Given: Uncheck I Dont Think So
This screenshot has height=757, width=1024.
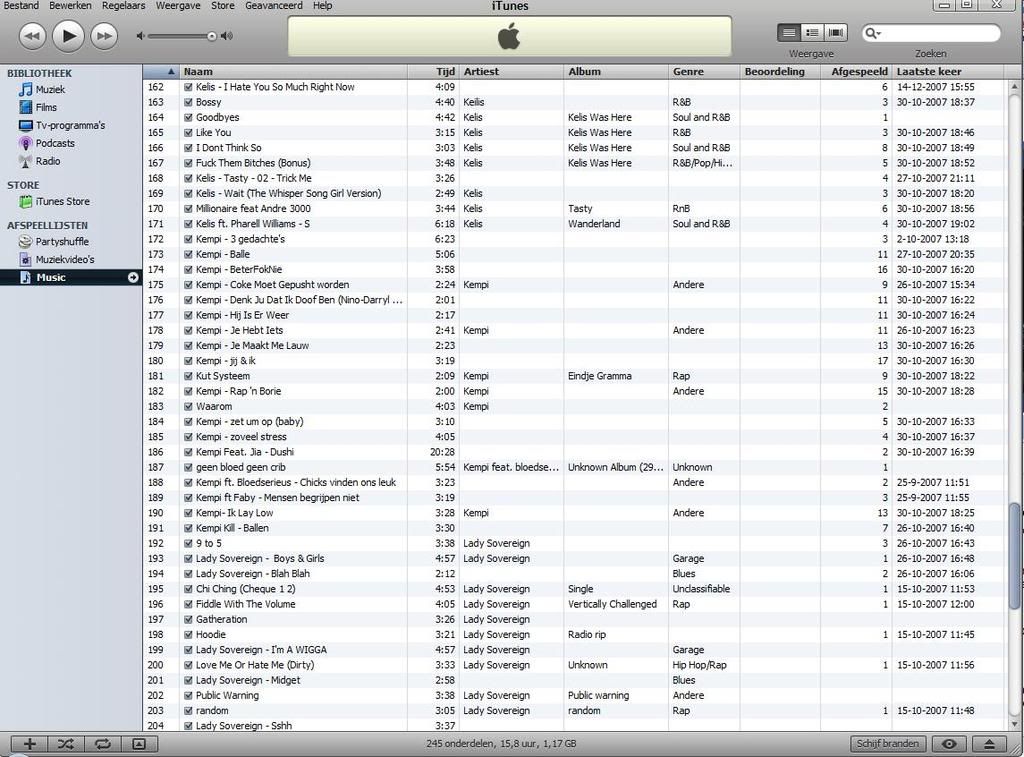Looking at the screenshot, I should point(188,148).
